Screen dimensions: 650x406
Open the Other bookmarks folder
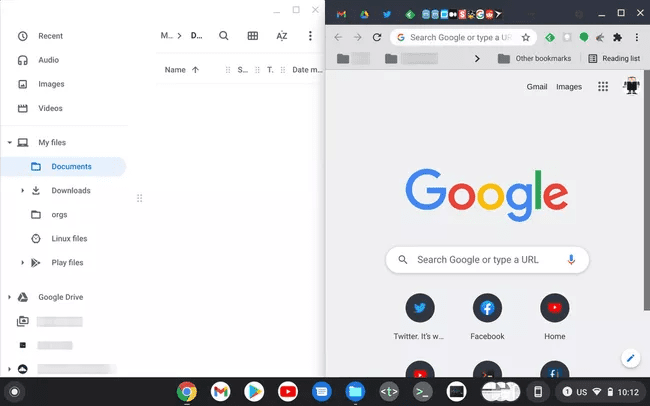pyautogui.click(x=534, y=58)
